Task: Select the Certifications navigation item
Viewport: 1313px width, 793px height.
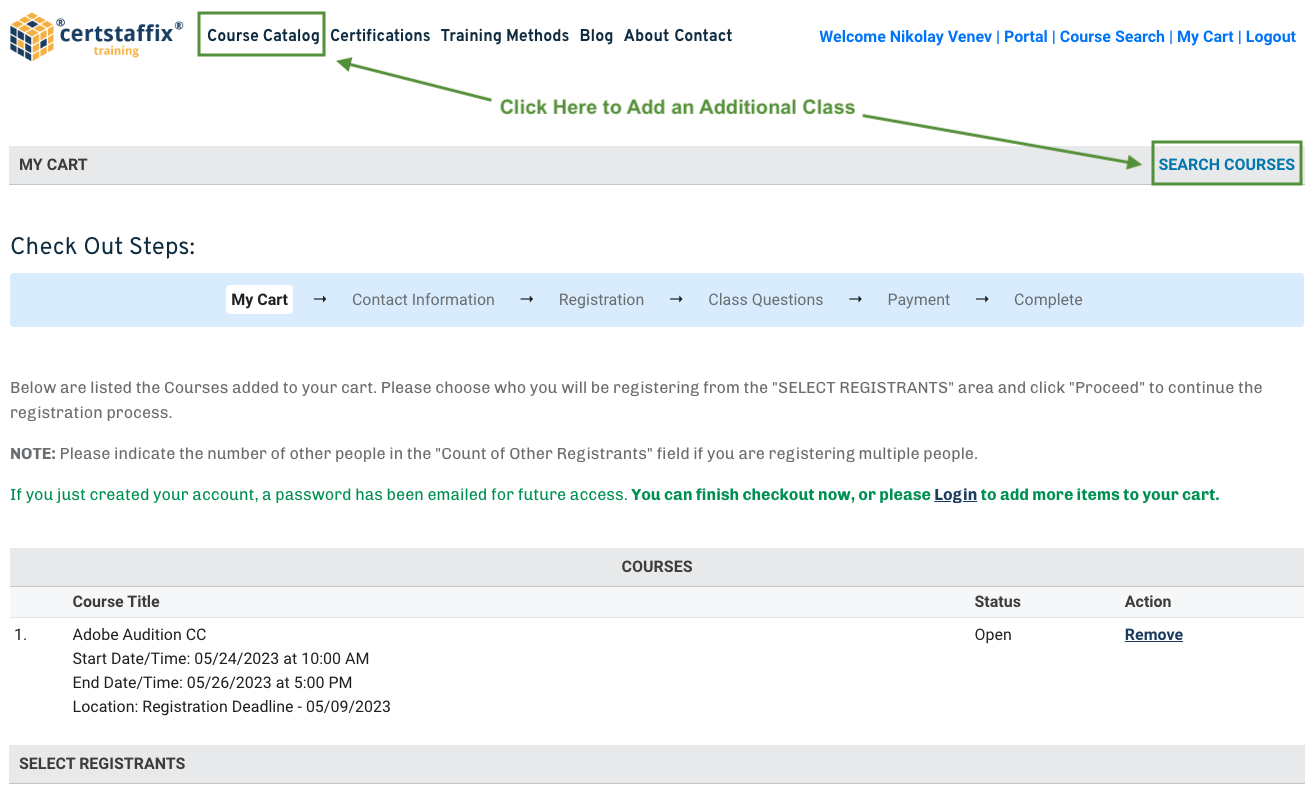Action: 380,36
